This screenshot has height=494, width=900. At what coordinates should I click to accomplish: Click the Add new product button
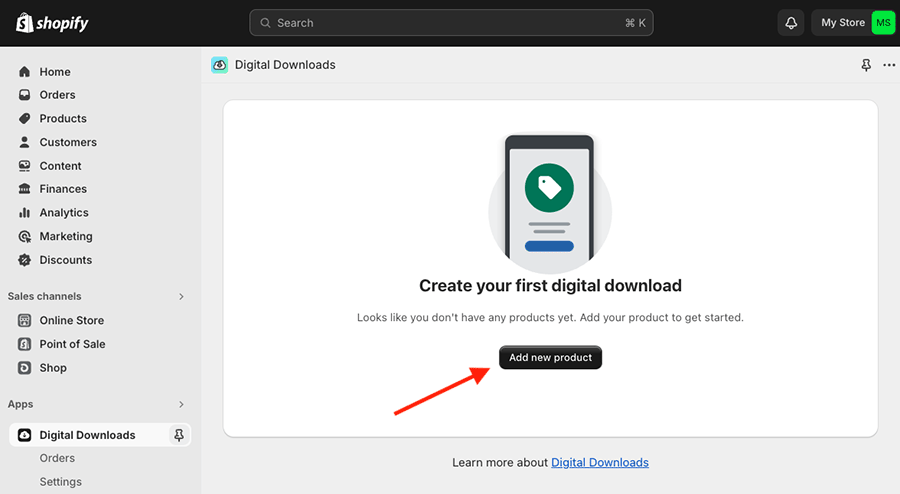point(550,357)
